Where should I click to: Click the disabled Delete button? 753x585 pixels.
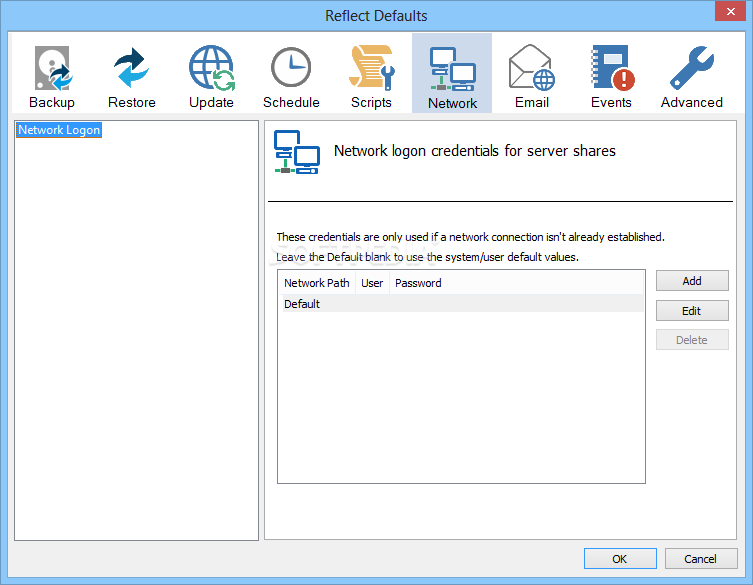click(692, 340)
